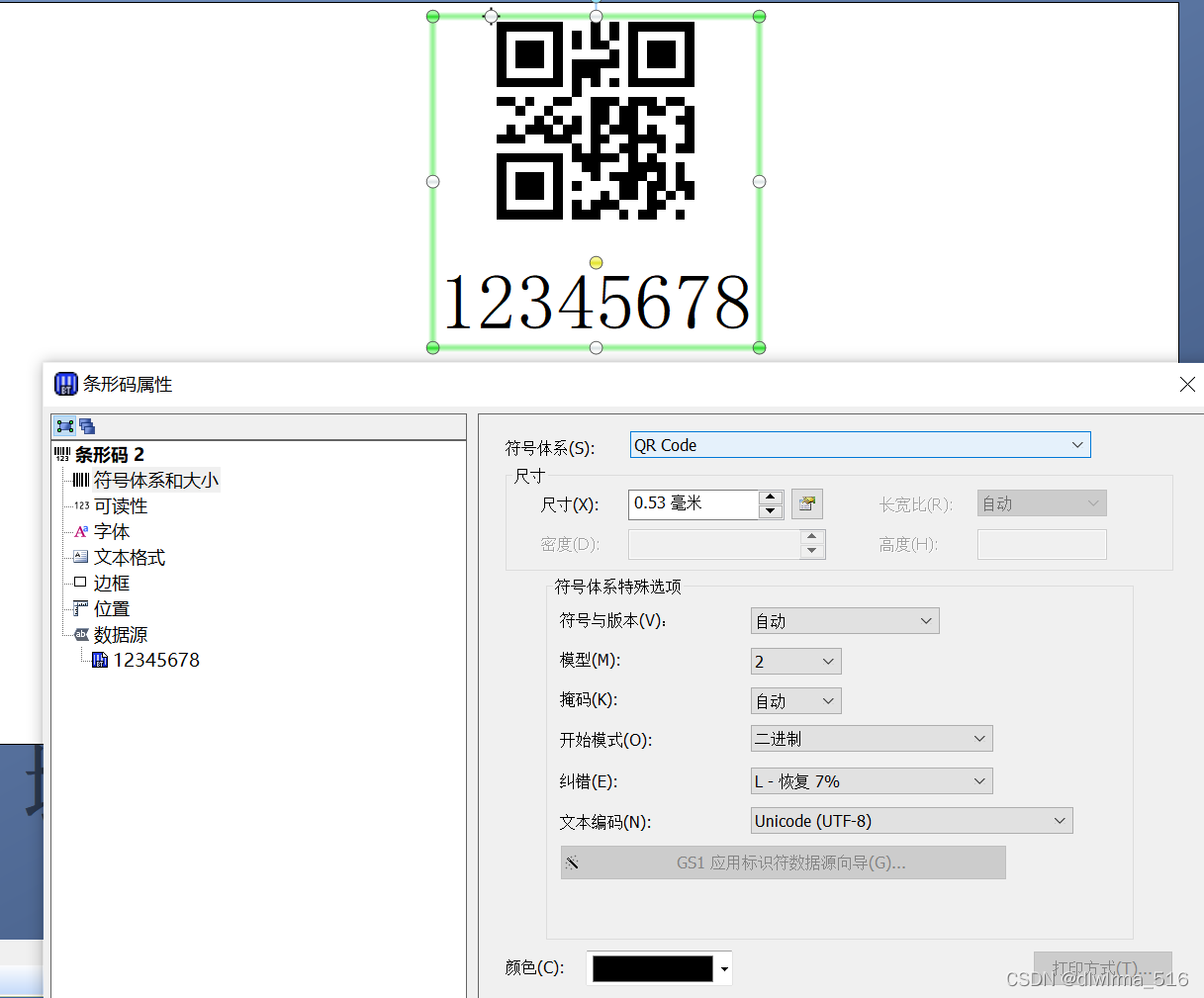
Task: Open the 字体 font page
Action: (112, 532)
